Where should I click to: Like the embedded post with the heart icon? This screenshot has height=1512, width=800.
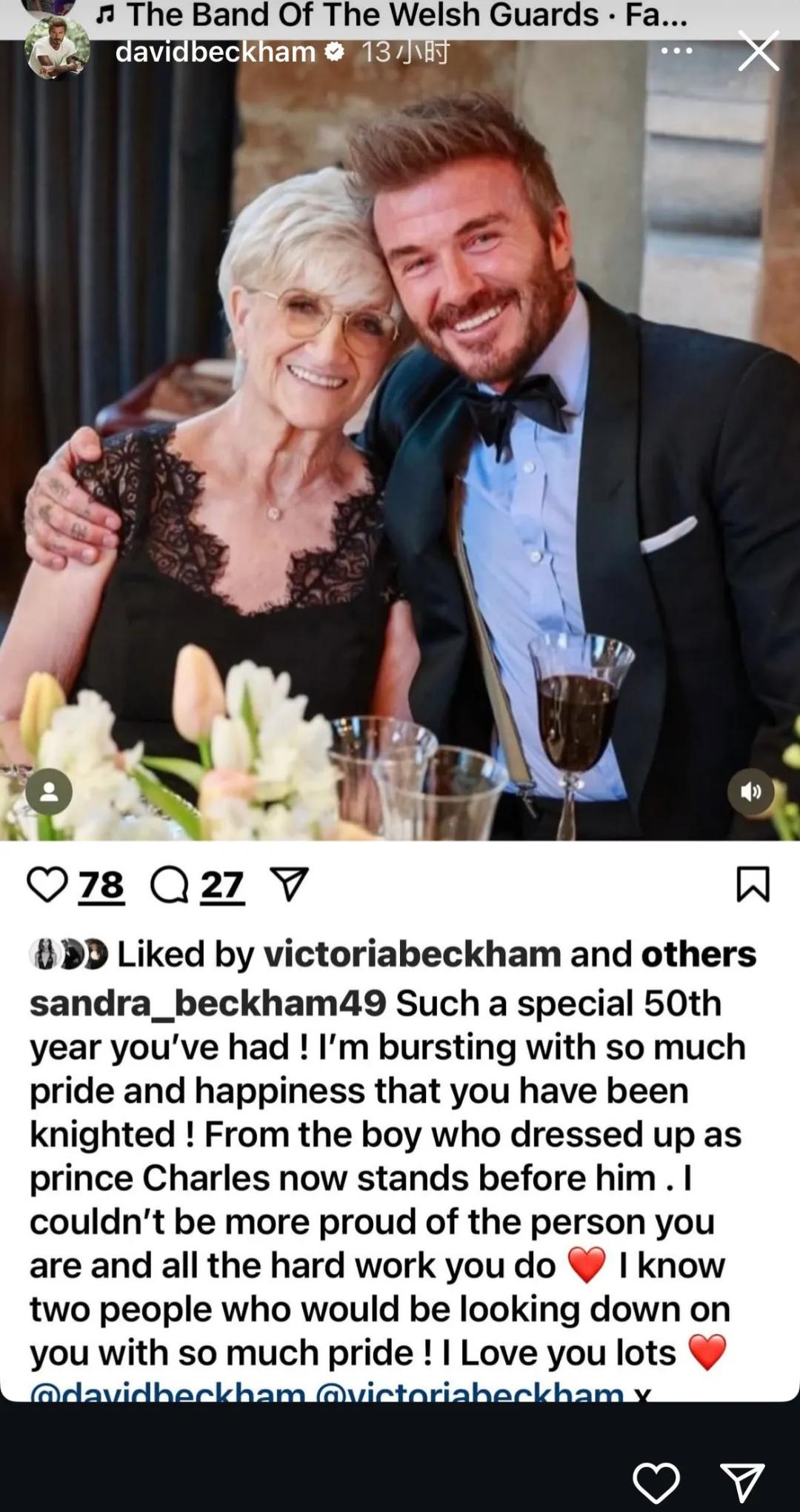[47, 884]
